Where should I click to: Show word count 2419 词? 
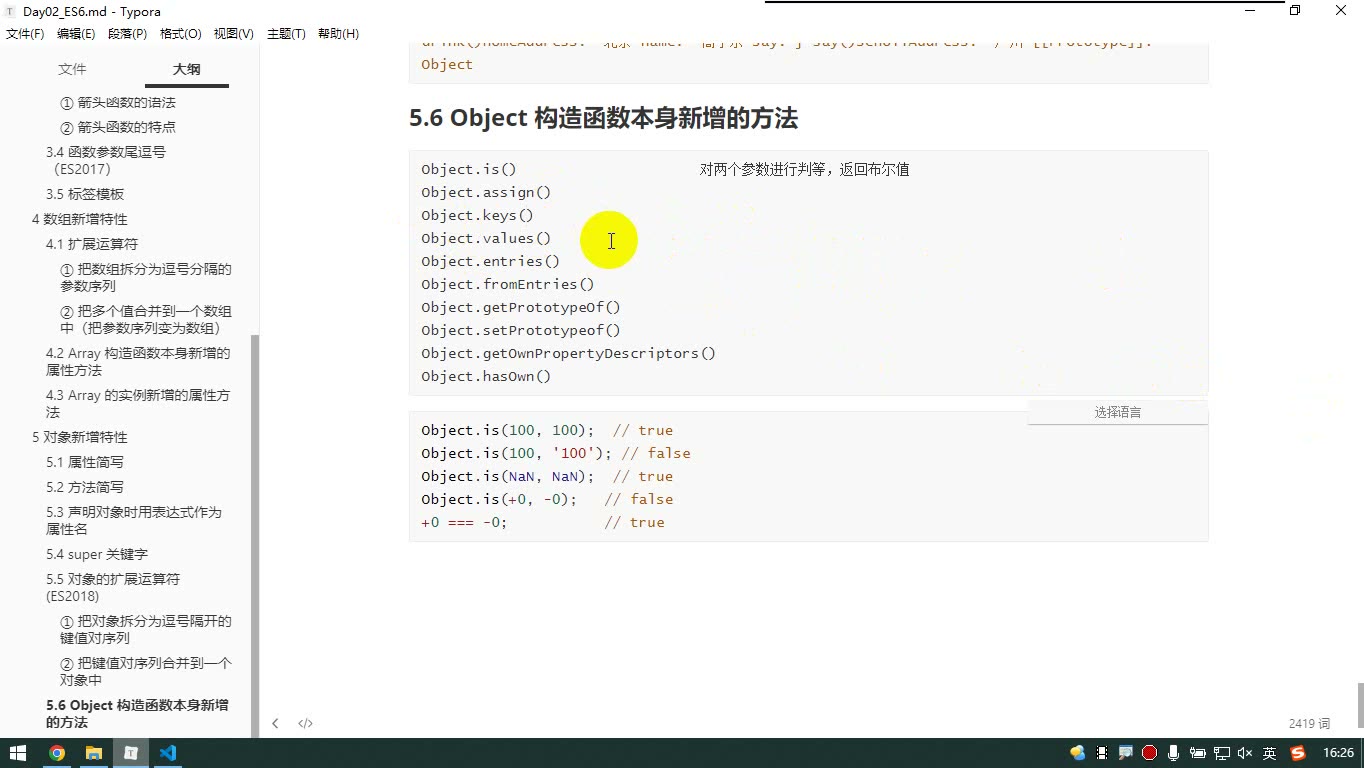(x=1309, y=723)
